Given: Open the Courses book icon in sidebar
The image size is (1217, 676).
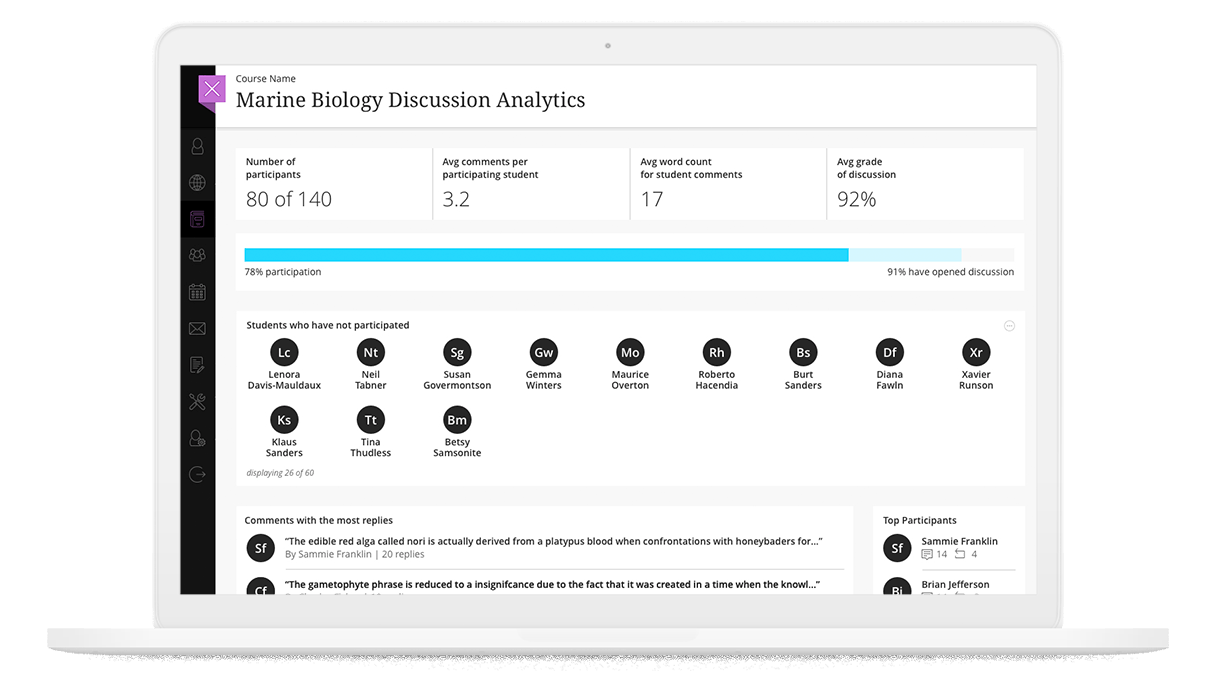Looking at the screenshot, I should coord(197,218).
